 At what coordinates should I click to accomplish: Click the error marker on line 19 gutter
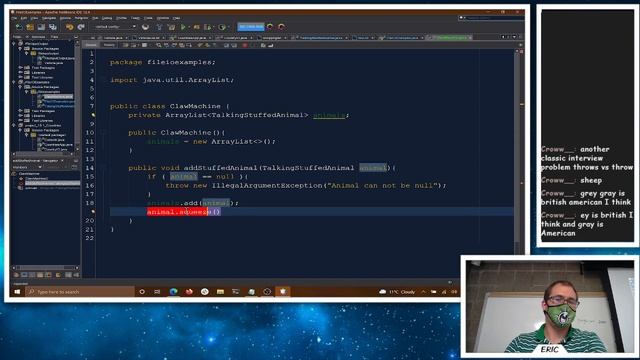coord(93,211)
